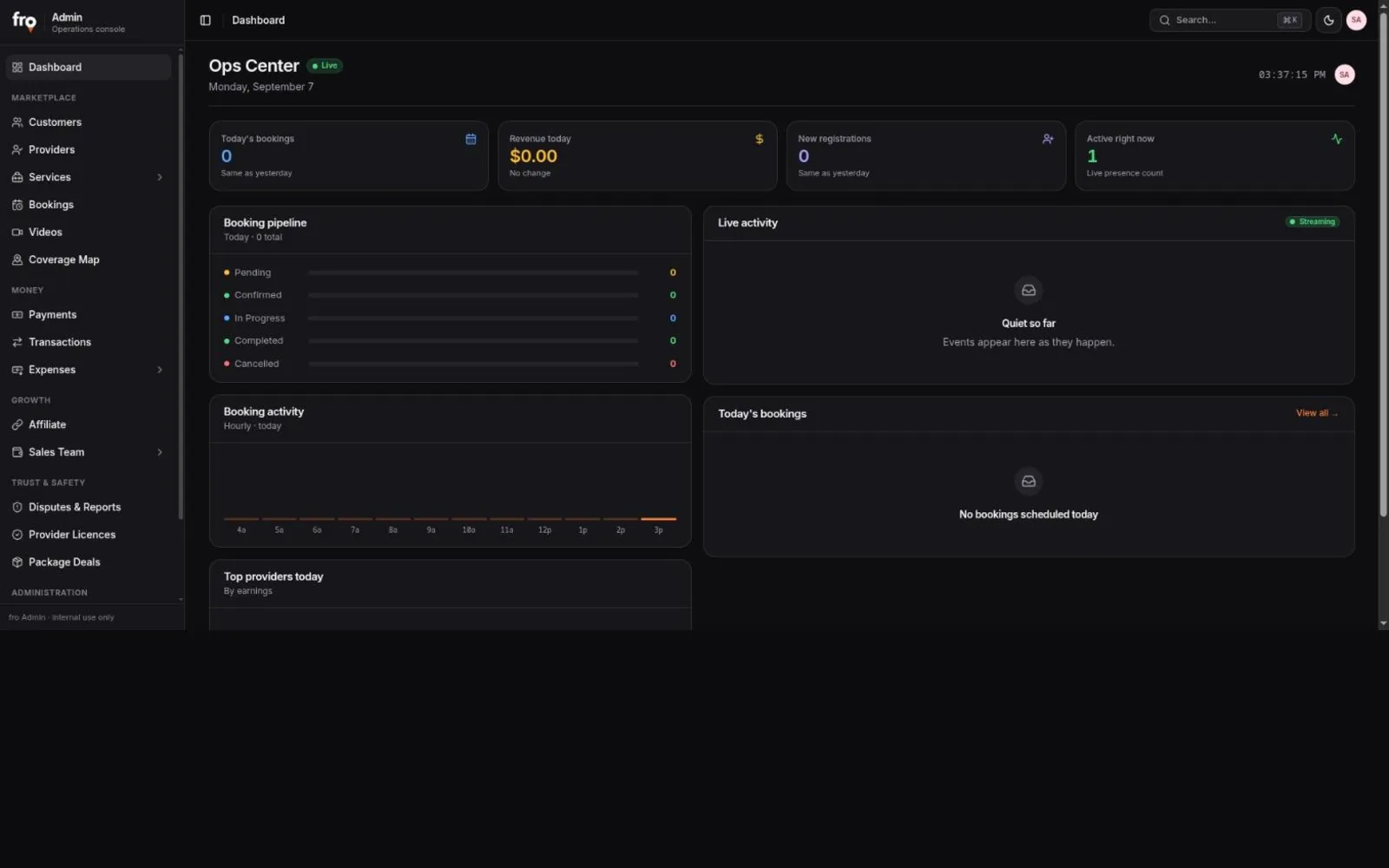Click the dollar icon on Revenue today card
The height and width of the screenshot is (868, 1389).
(x=760, y=139)
